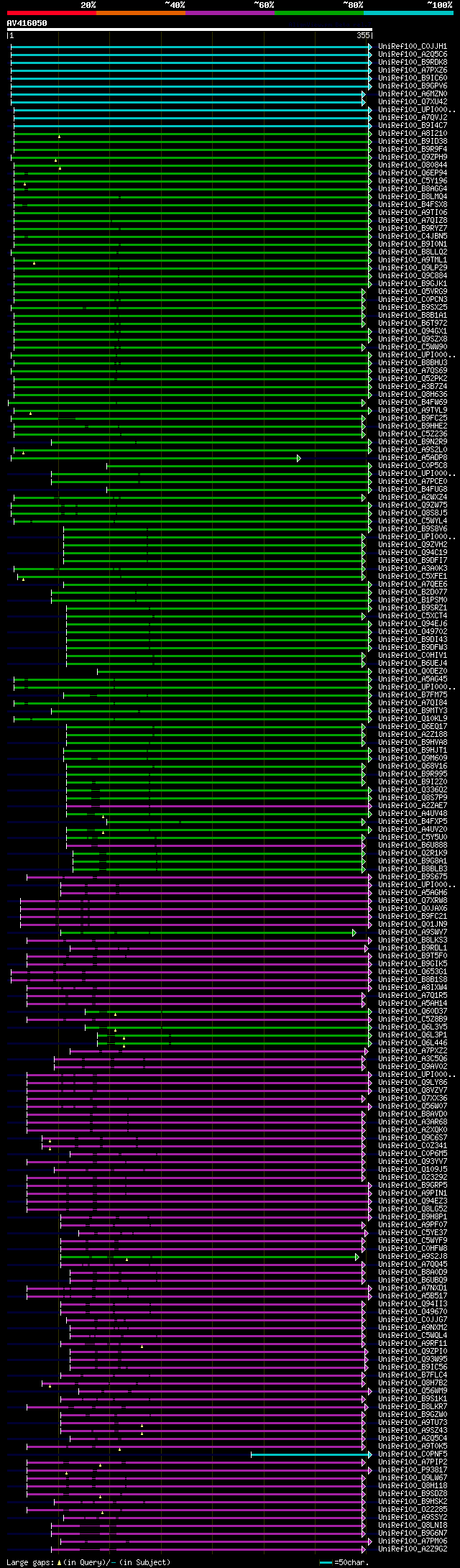The height and width of the screenshot is (1568, 460).
Task: Select label UniRef100_A3B7Z4
Action: [x=413, y=386]
